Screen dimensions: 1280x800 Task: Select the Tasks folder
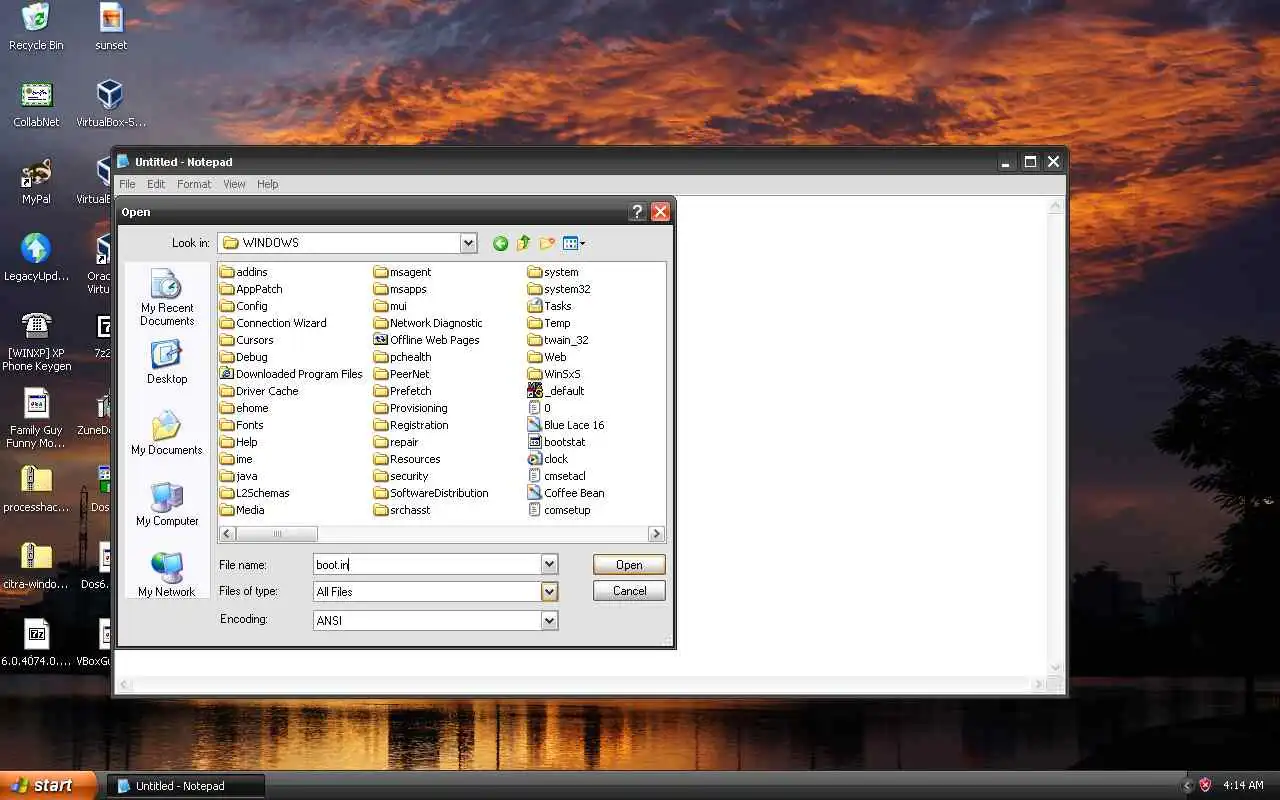550,306
